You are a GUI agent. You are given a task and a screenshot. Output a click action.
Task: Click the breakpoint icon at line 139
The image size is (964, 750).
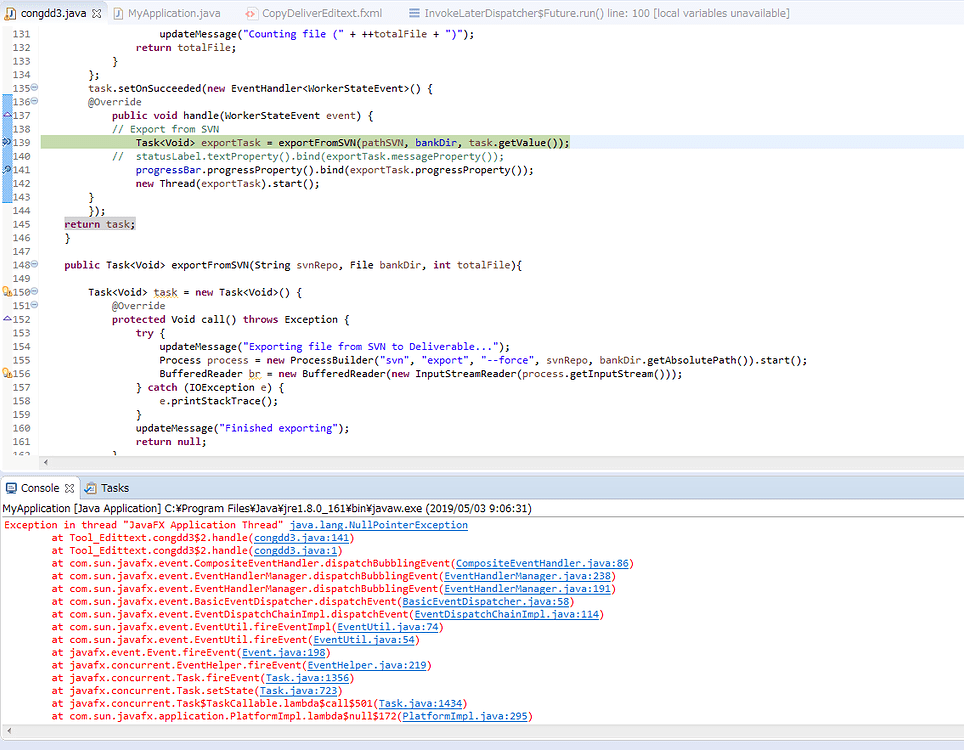pyautogui.click(x=7, y=141)
